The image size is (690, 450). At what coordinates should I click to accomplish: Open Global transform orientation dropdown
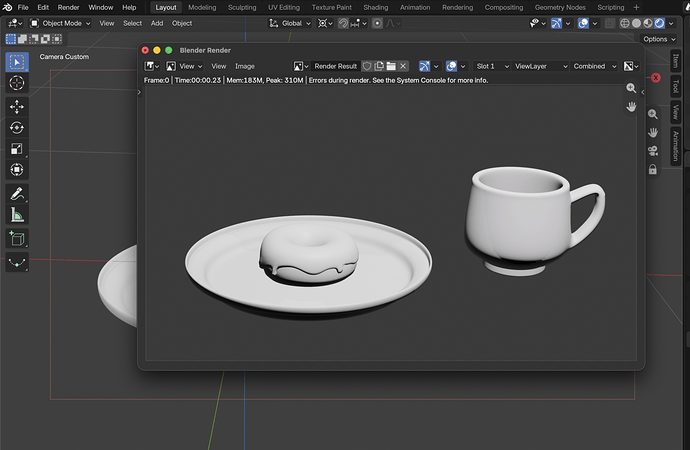[290, 23]
